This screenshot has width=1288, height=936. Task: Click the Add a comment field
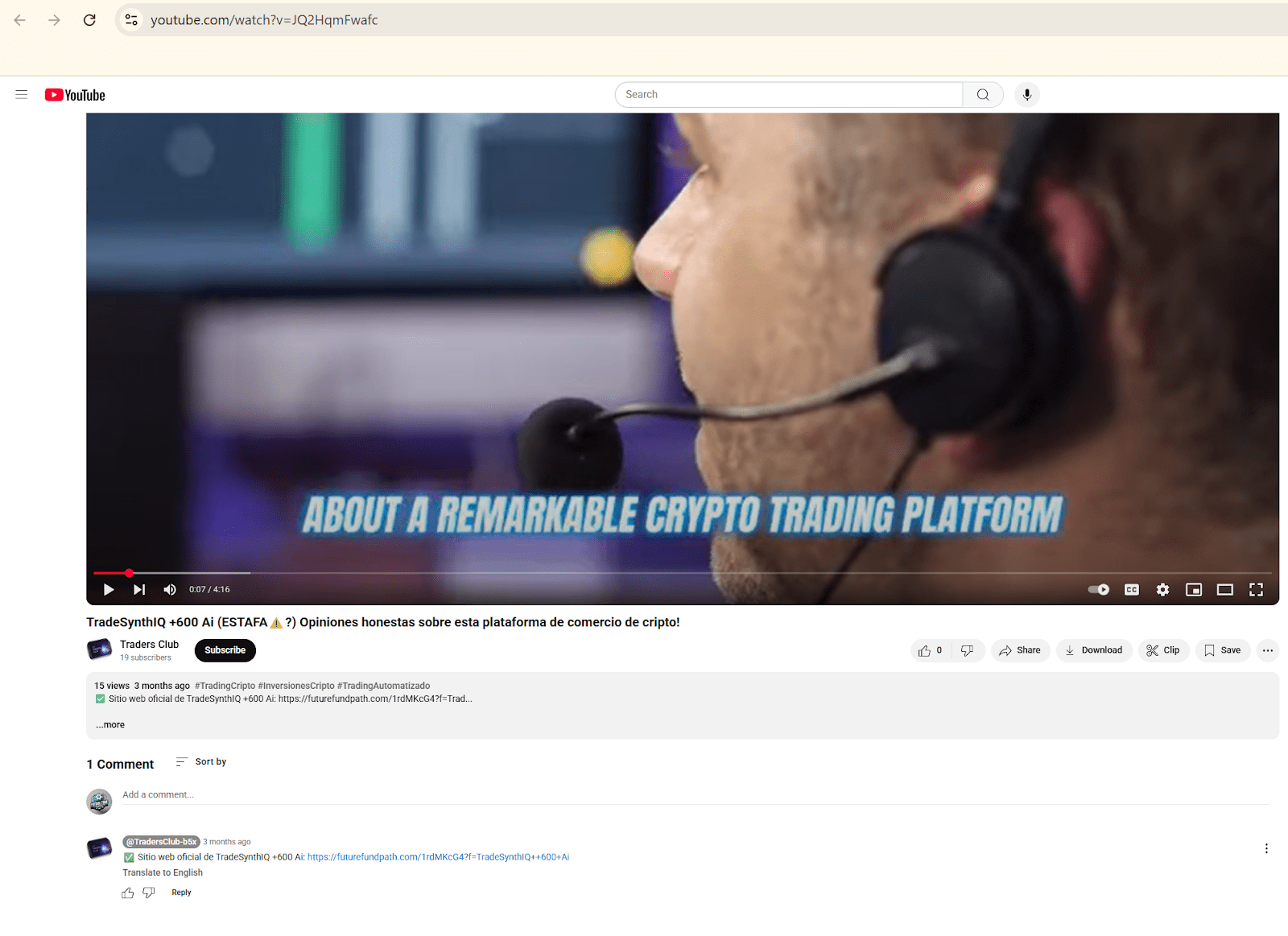(692, 795)
